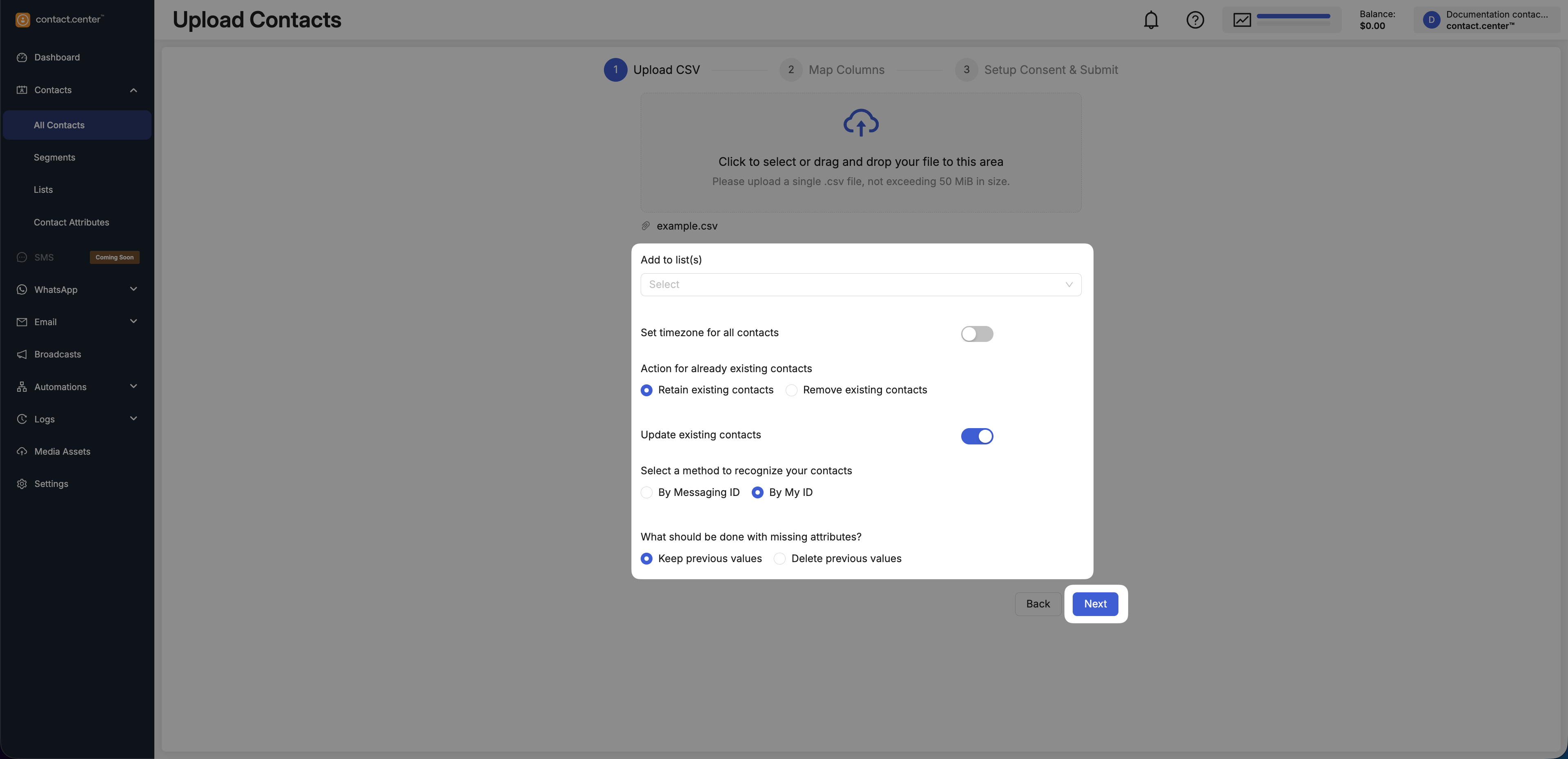1568x759 pixels.
Task: Select Remove existing contacts option
Action: click(x=791, y=390)
